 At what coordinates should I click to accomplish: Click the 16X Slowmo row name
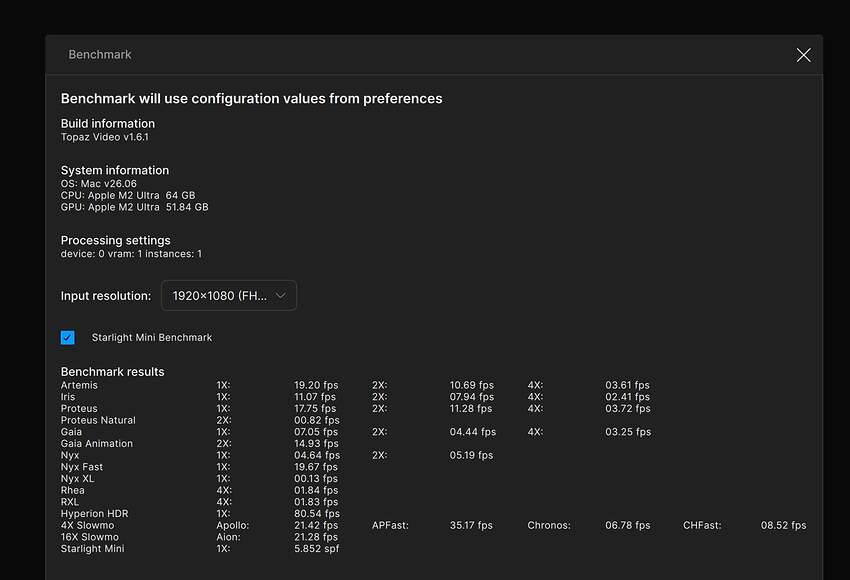coord(89,537)
